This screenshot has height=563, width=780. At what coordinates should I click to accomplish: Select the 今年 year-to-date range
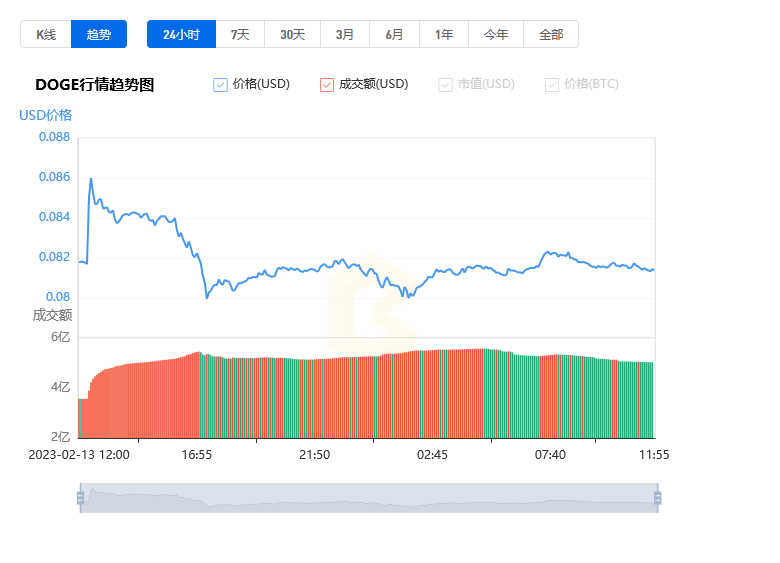(x=496, y=34)
